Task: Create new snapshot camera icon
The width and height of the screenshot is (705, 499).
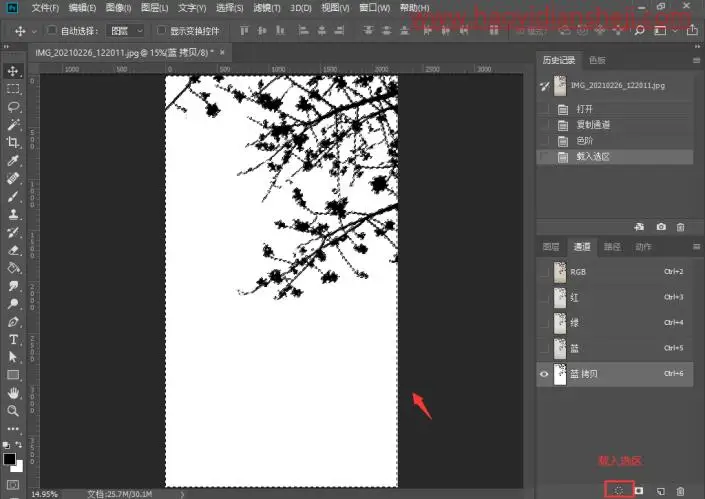Action: tap(661, 227)
